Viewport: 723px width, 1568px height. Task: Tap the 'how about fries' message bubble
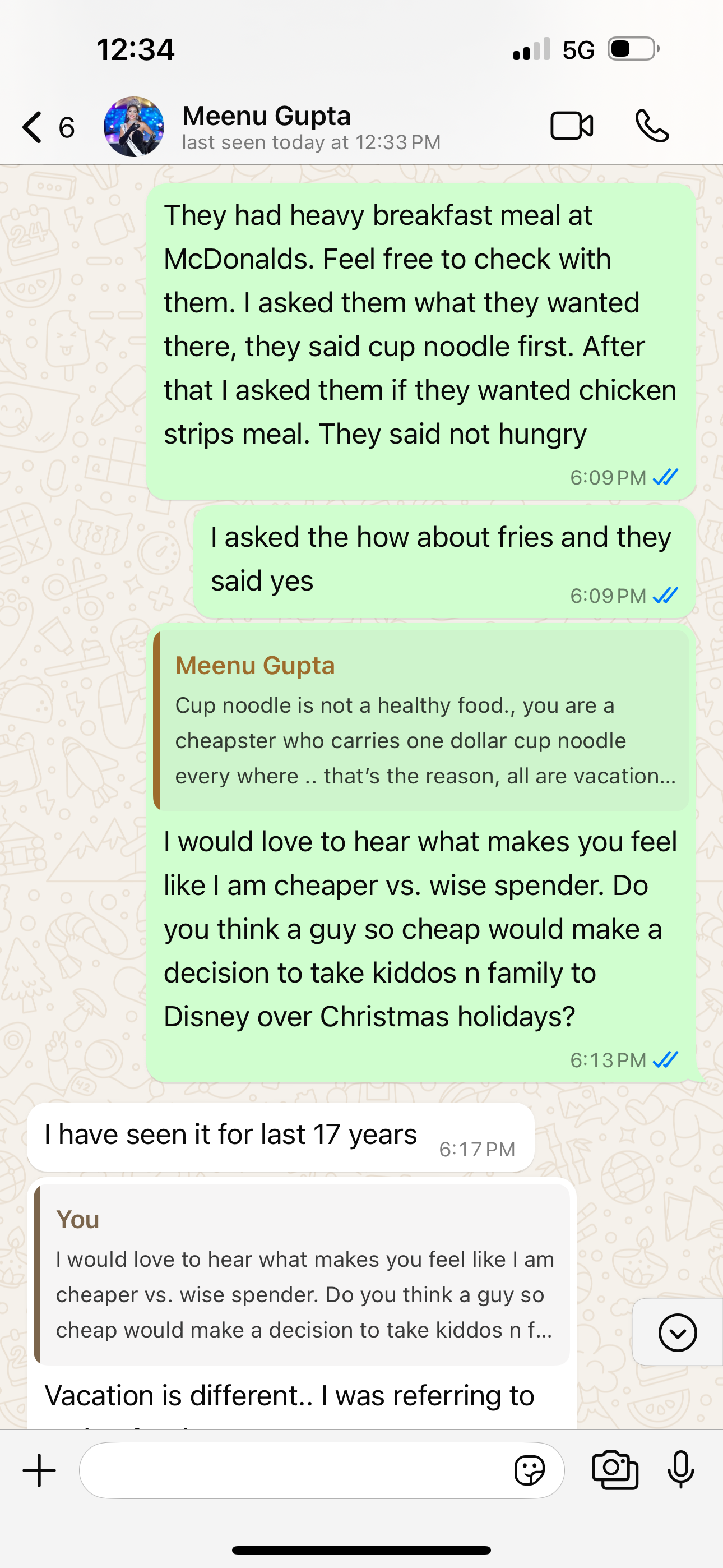pyautogui.click(x=441, y=559)
